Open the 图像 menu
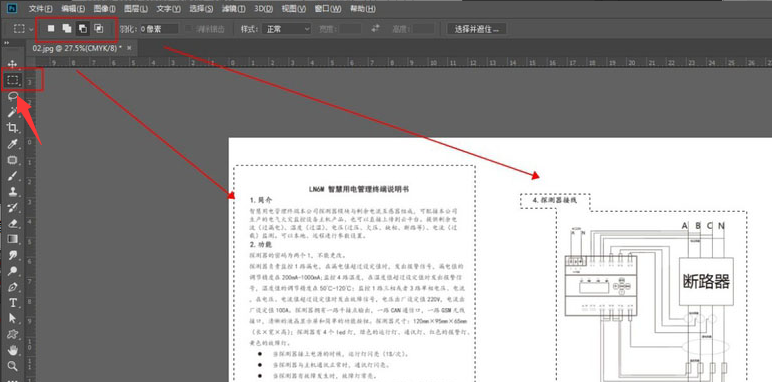The image size is (772, 382). (104, 9)
